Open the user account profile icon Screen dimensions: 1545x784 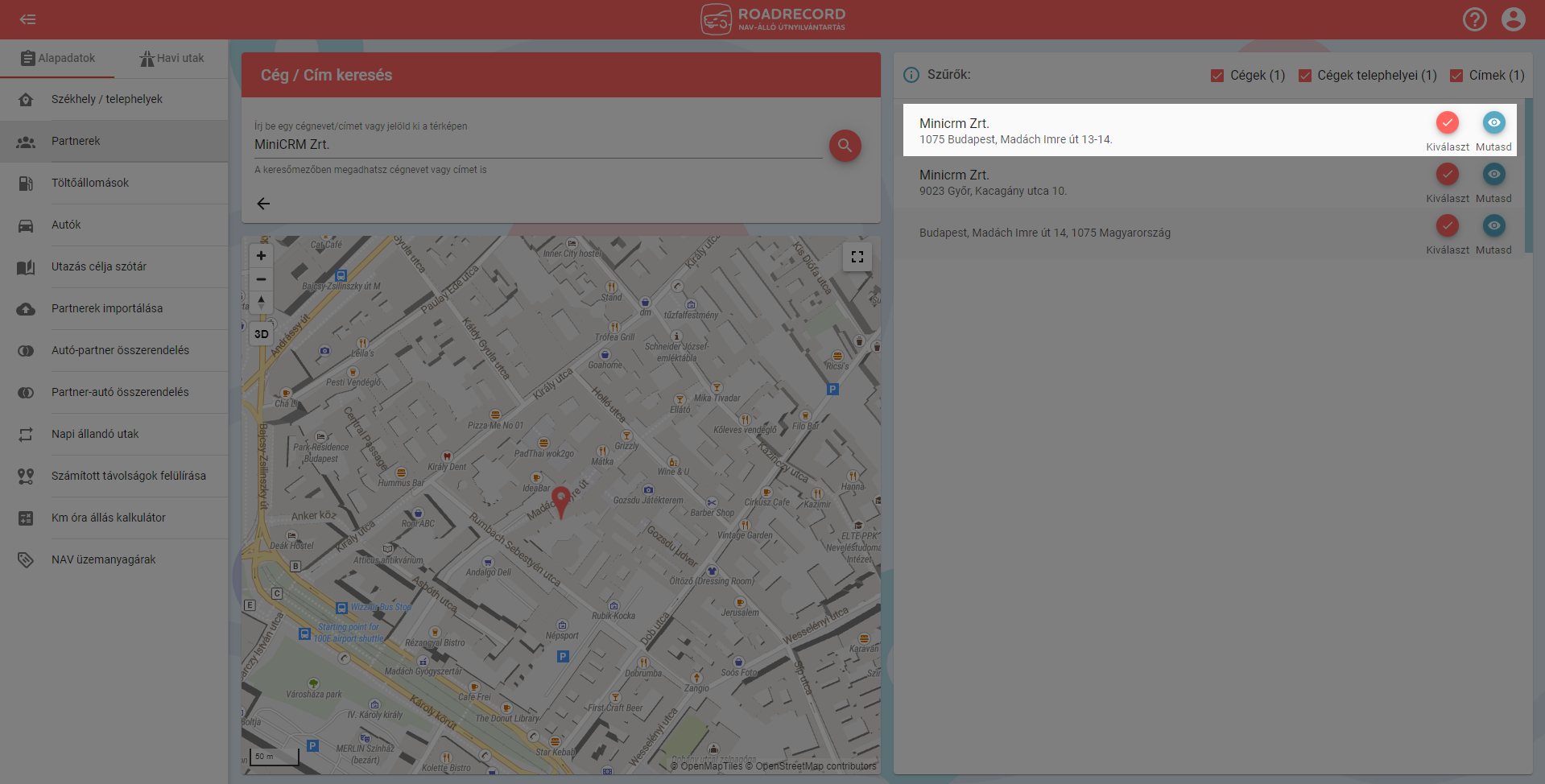tap(1513, 19)
